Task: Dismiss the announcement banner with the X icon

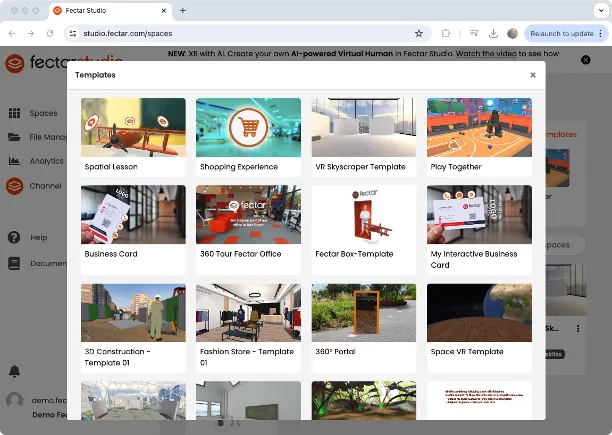Action: click(x=585, y=60)
